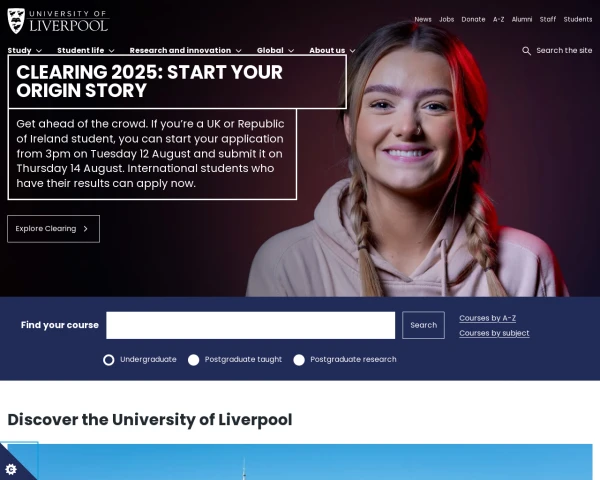Focus the Find your course input

coord(251,325)
